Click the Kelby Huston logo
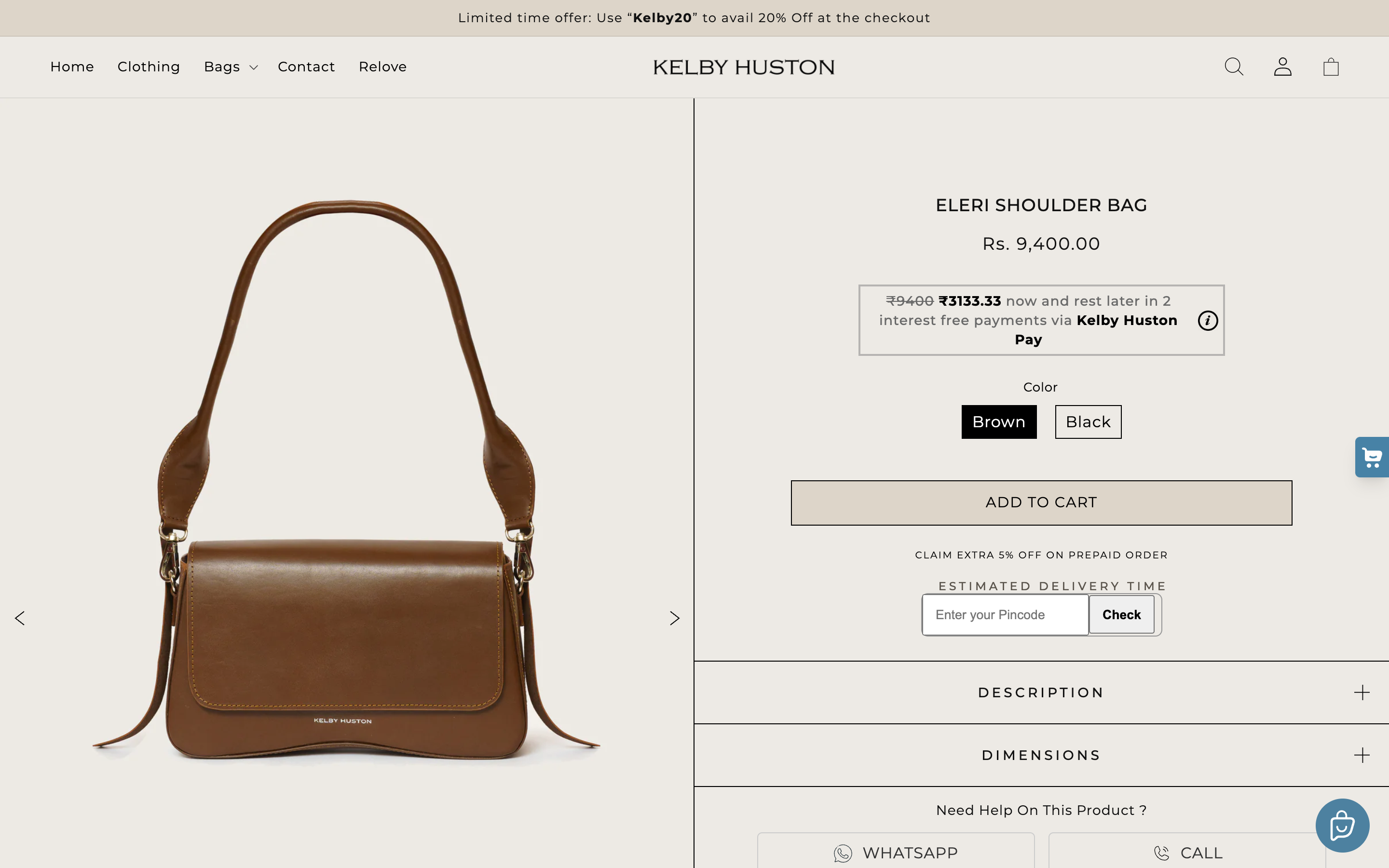Image resolution: width=1389 pixels, height=868 pixels. [744, 67]
